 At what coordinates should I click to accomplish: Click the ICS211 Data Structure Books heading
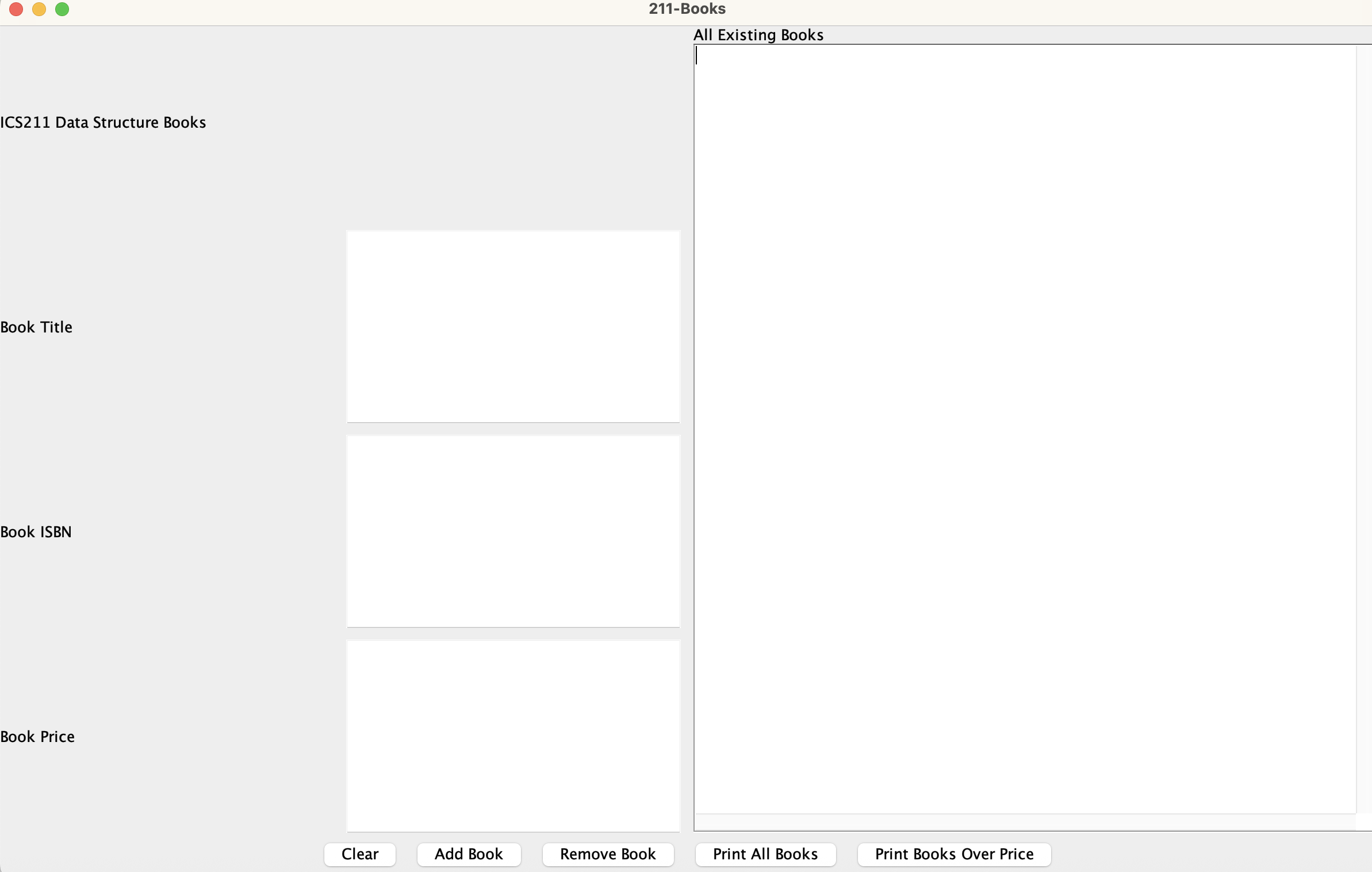[103, 123]
